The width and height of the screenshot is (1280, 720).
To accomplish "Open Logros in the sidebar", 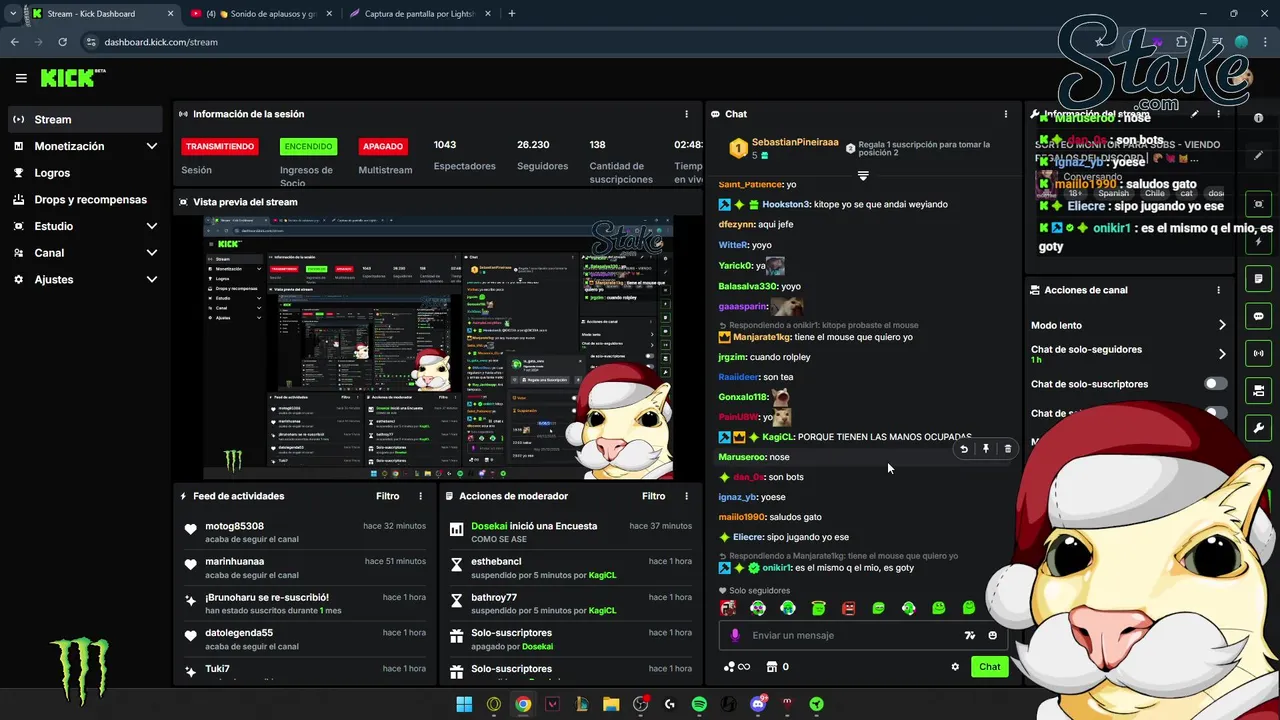I will coord(84,173).
